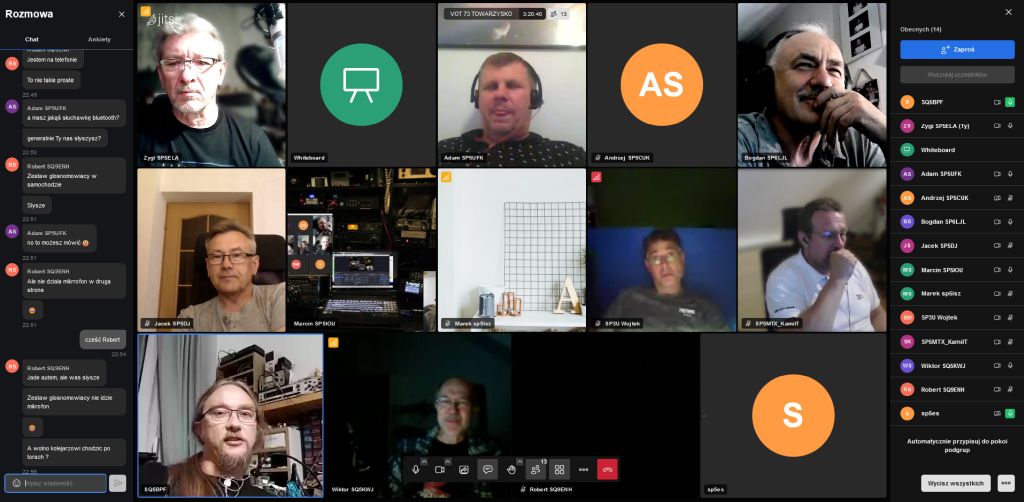The width and height of the screenshot is (1024, 502).
Task: Click connection indicator on Zygi SP5ELA tile
Action: point(146,11)
